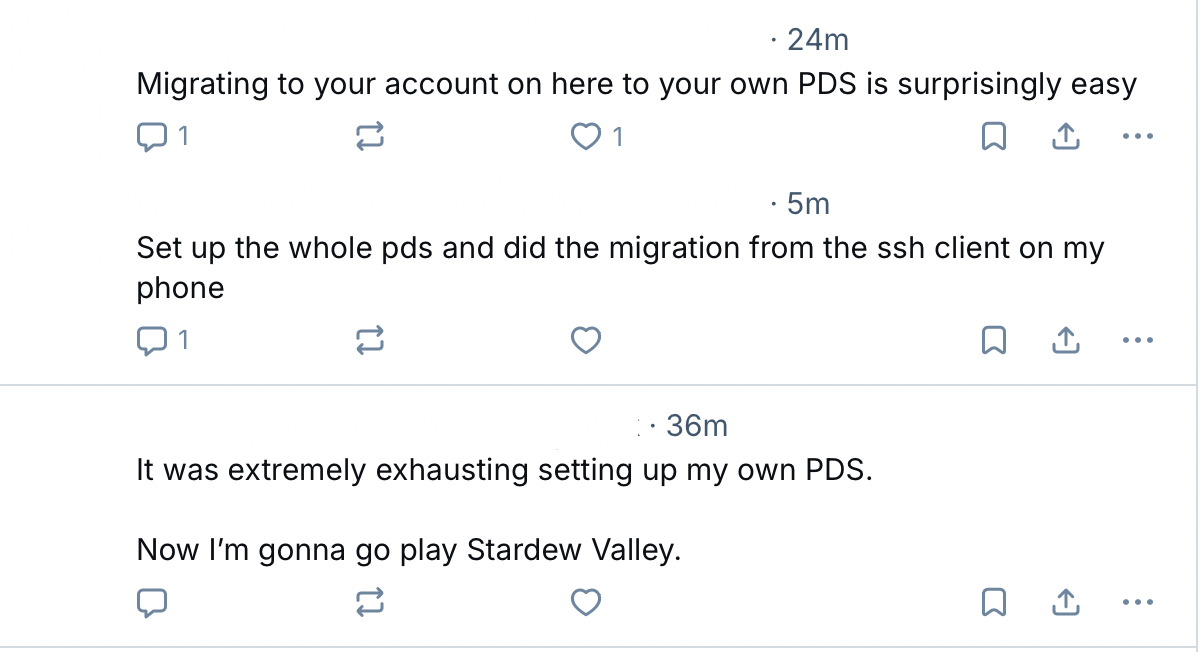Repost the ssh client phone post
The height and width of the screenshot is (652, 1200).
click(370, 342)
